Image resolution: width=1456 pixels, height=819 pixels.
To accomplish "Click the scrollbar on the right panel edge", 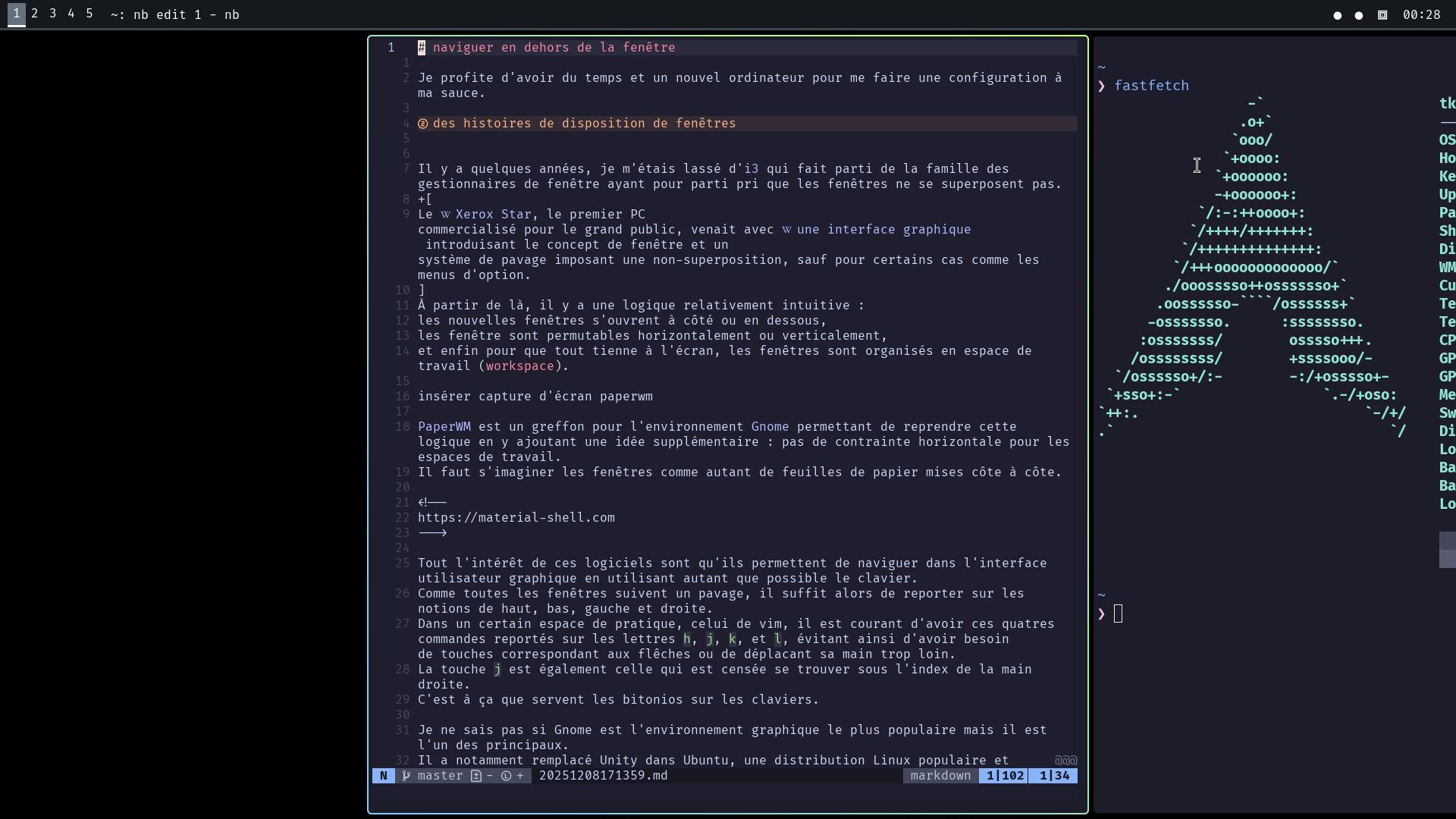I will 1448,550.
